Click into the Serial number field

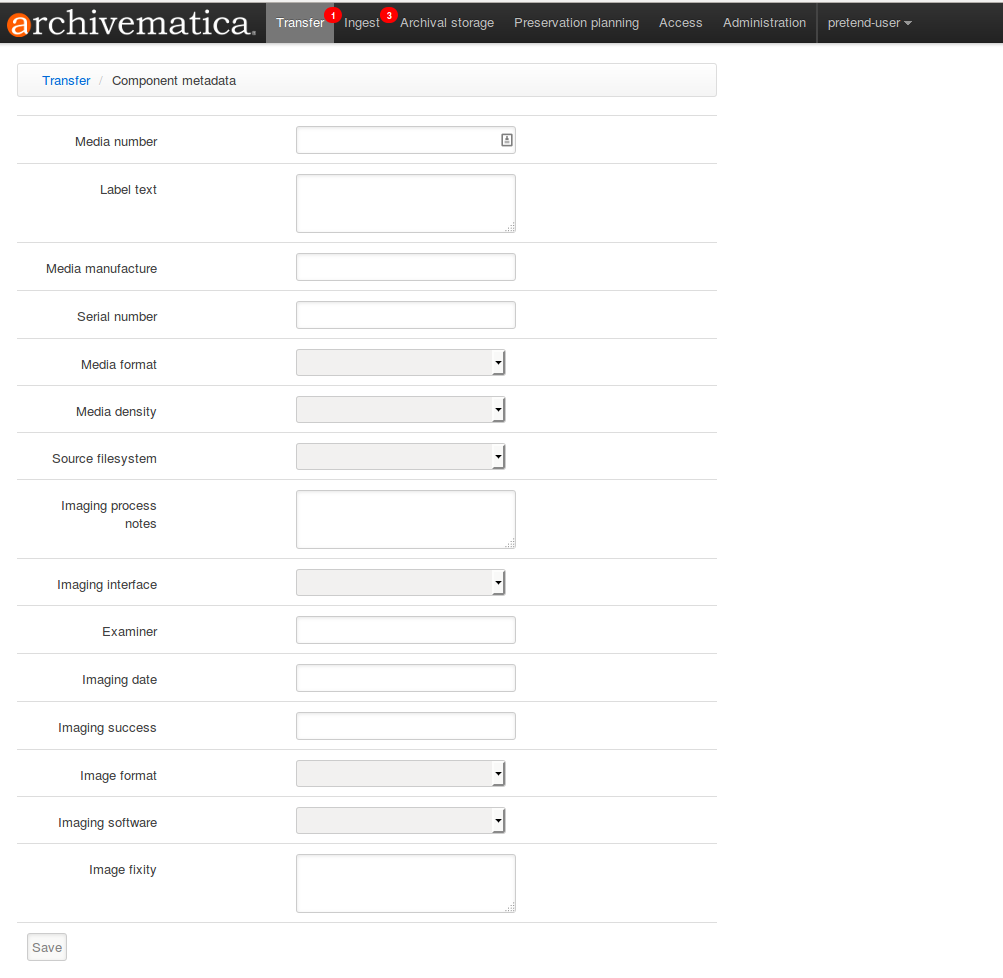(405, 316)
